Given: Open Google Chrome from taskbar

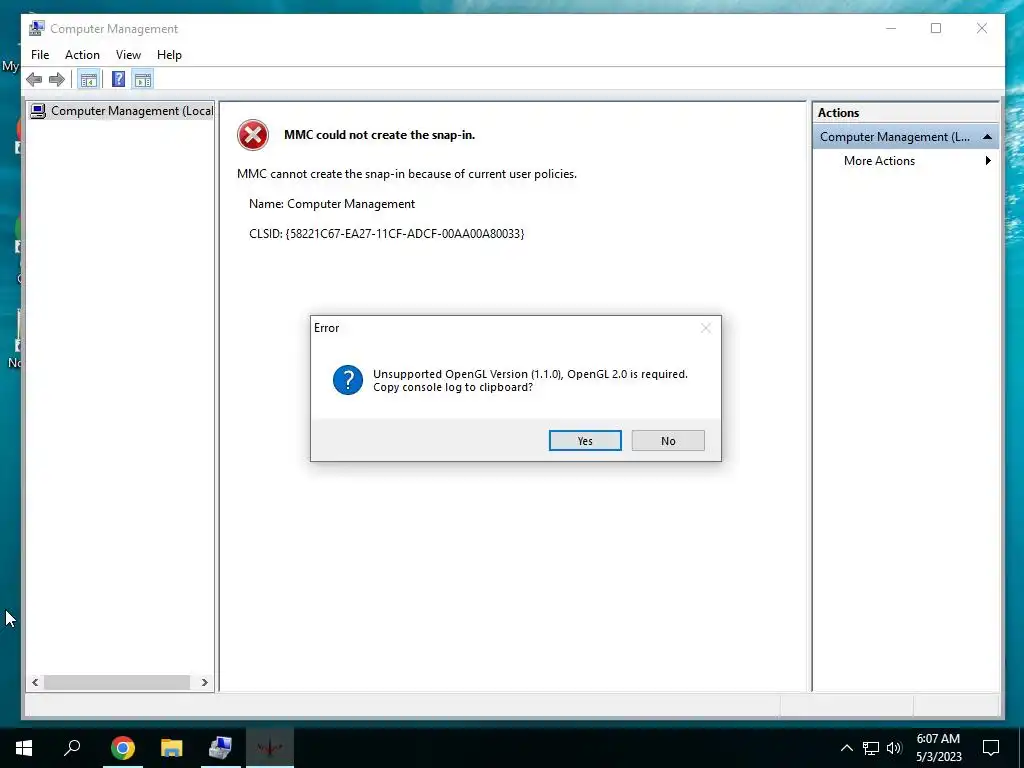Looking at the screenshot, I should (x=123, y=748).
